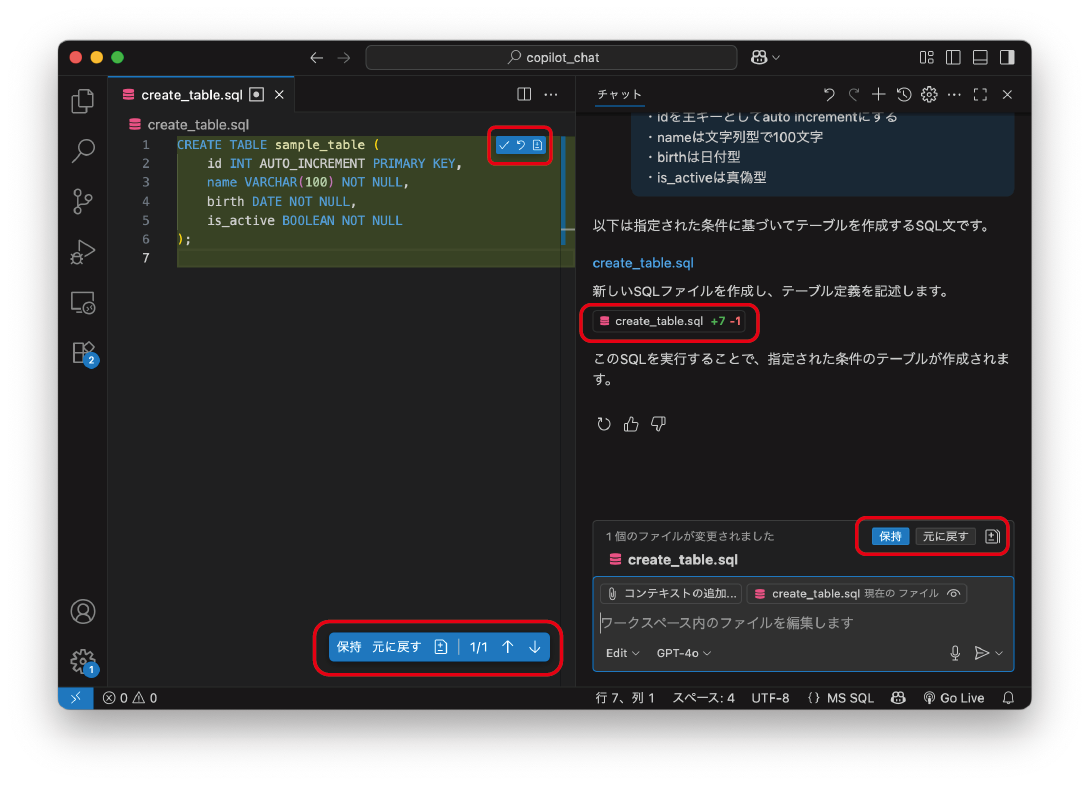Accept inline change with checkmark icon
The width and height of the screenshot is (1090, 787).
pyautogui.click(x=504, y=145)
